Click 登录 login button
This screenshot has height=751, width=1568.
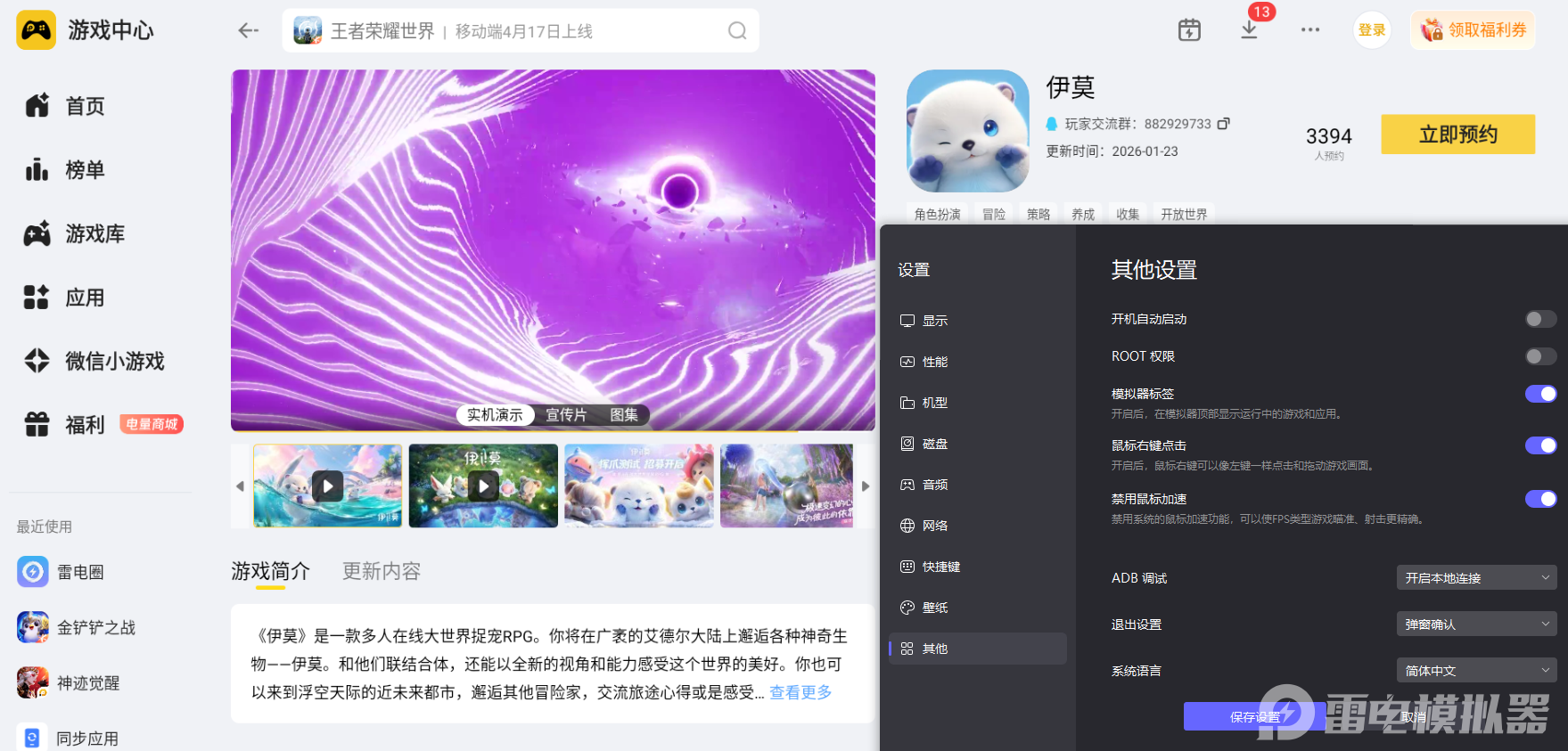click(1372, 30)
